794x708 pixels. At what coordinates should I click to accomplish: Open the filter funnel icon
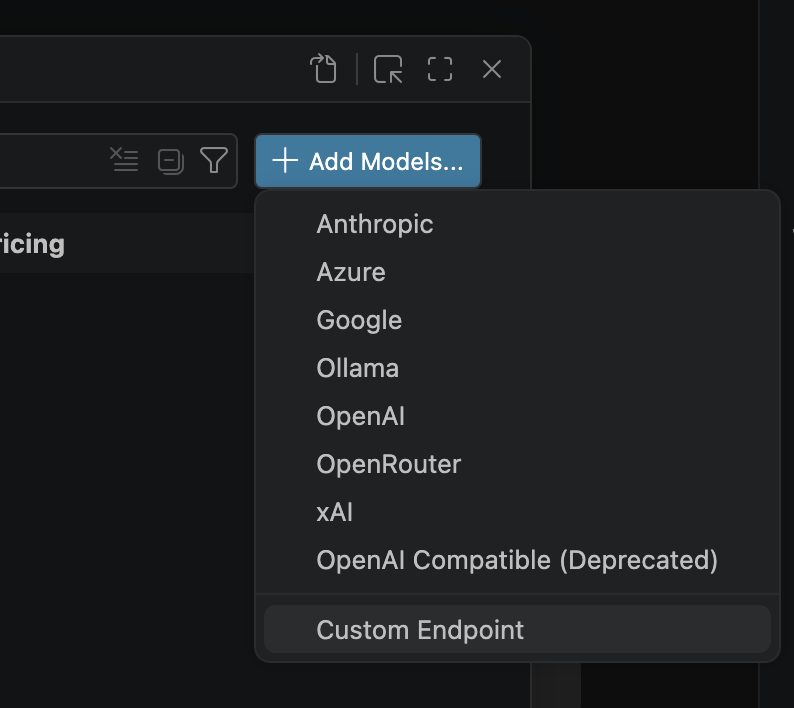[214, 161]
